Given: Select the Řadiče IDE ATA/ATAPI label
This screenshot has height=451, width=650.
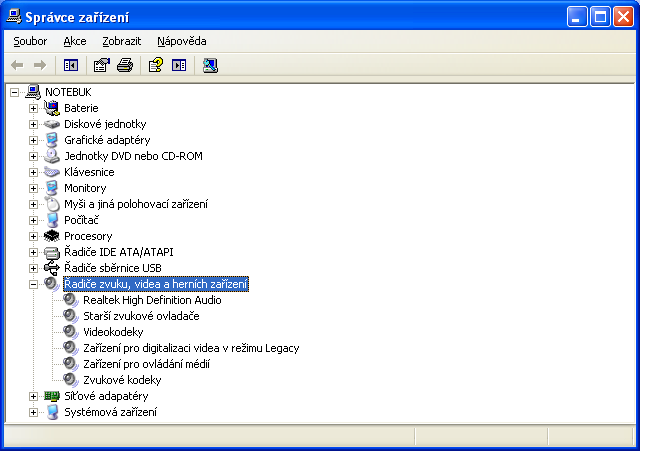Looking at the screenshot, I should pos(119,252).
